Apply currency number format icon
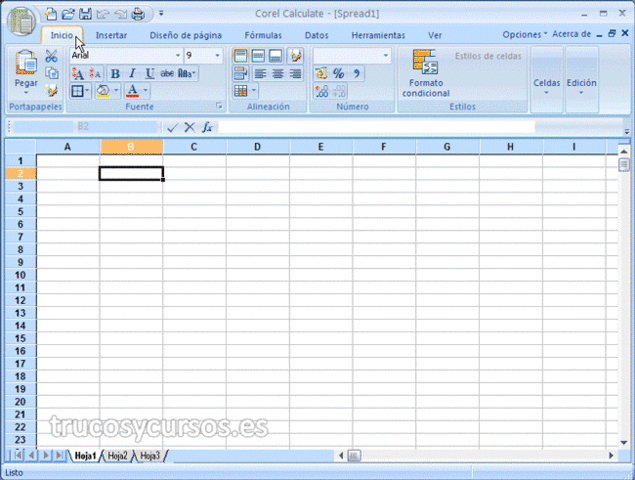Viewport: 635px width, 480px height. pos(321,73)
